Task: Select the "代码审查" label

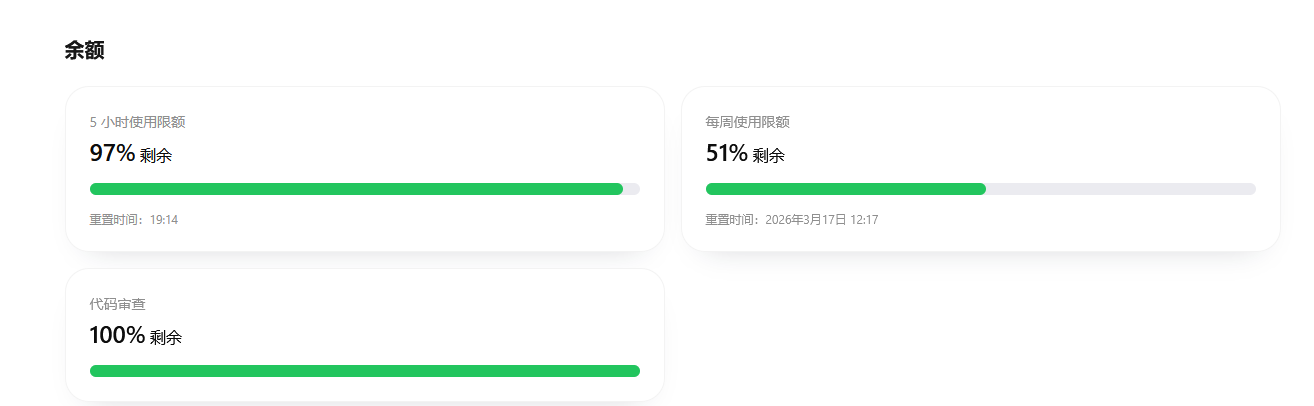Action: (118, 304)
